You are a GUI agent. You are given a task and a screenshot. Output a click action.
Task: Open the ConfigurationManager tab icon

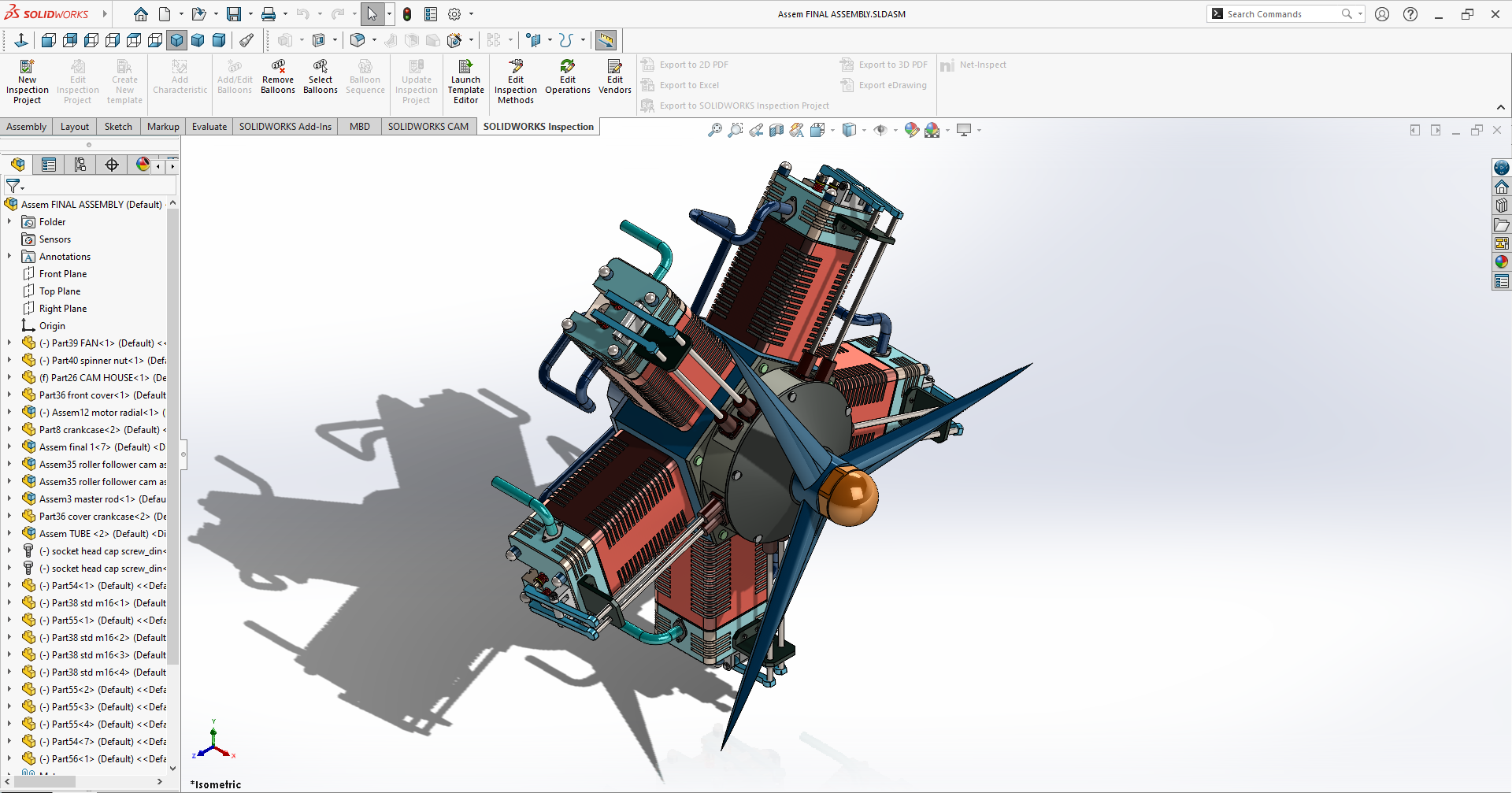[80, 165]
